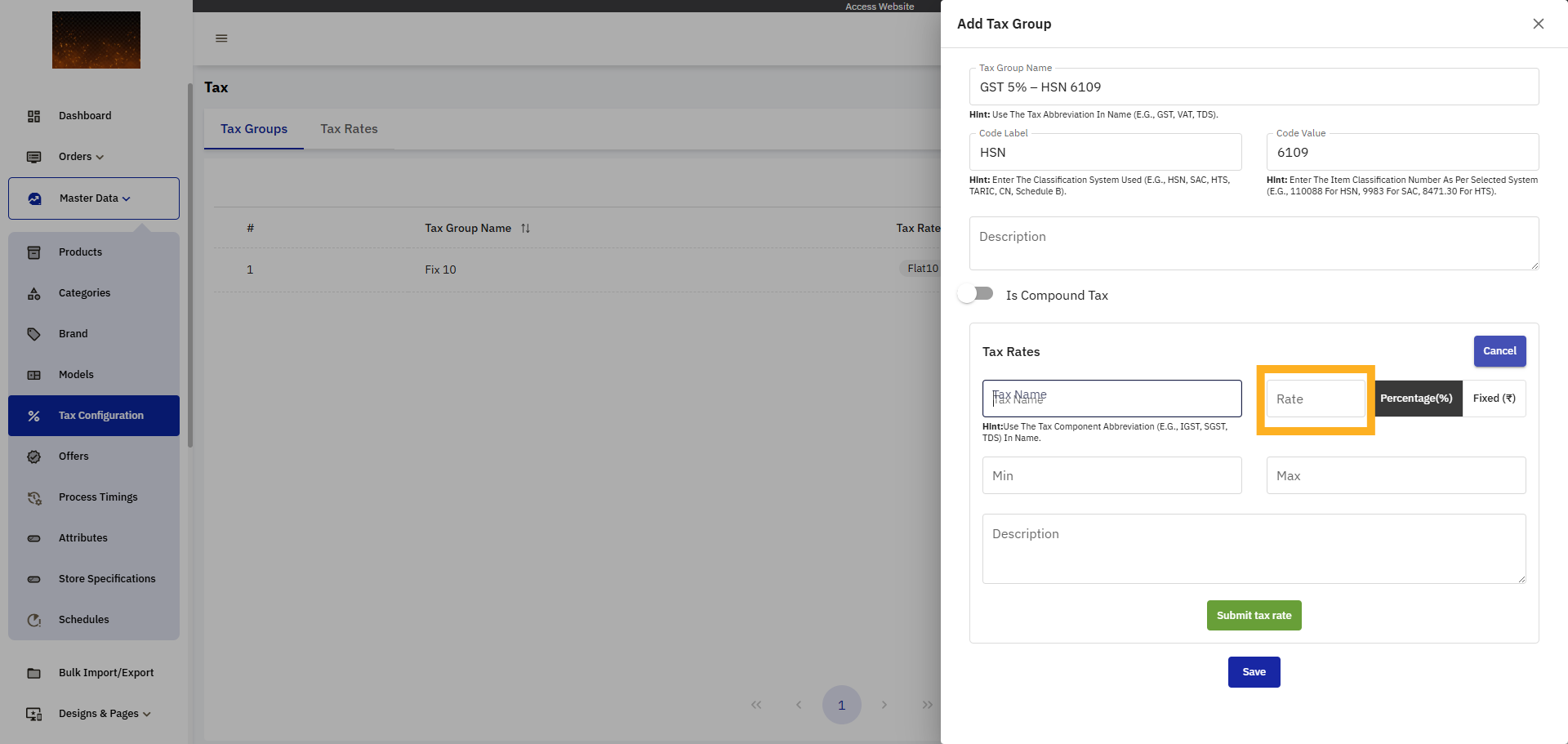Collapse the Master Data section
The width and height of the screenshot is (1568, 744).
[x=94, y=198]
